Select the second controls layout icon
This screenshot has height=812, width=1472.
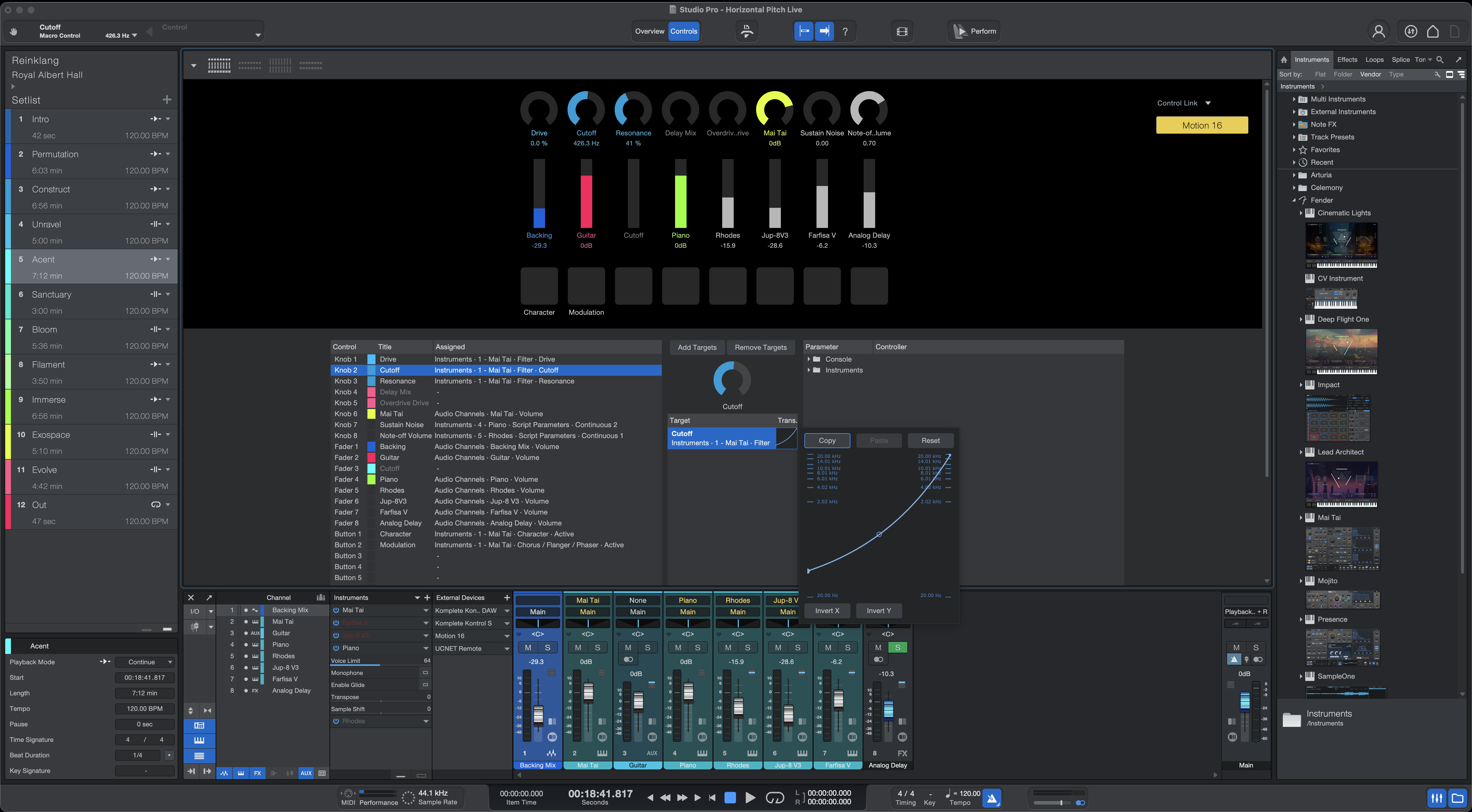pos(250,65)
